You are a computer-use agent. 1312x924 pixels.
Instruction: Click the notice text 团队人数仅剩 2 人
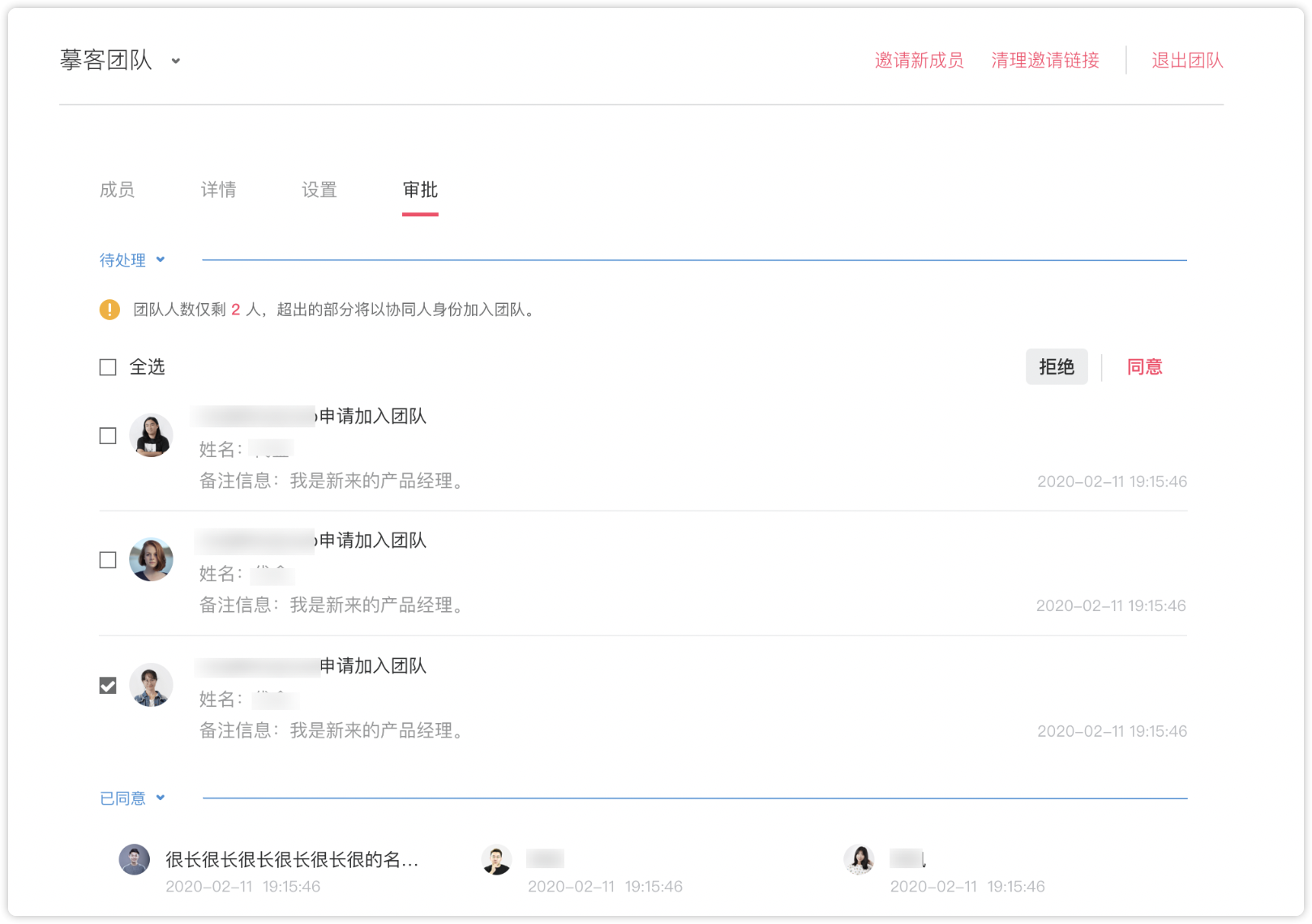click(197, 310)
